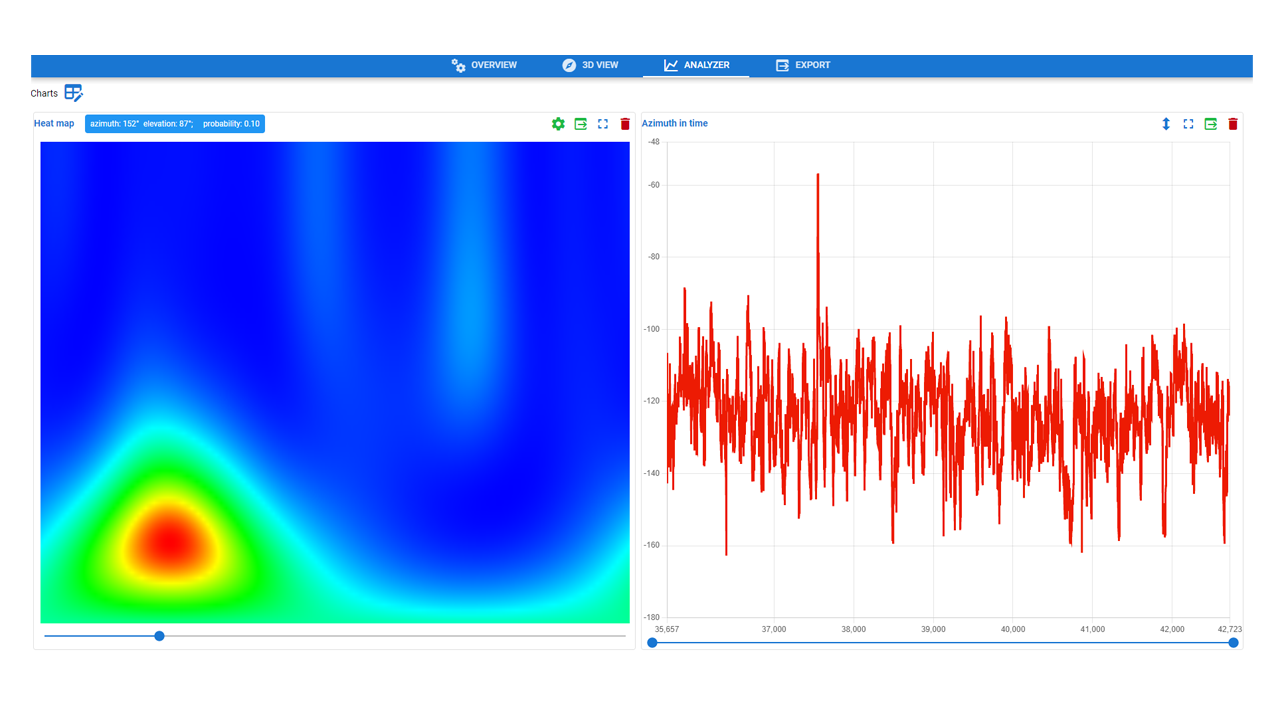Select the EXPORT tab
Viewport: 1280px width, 720px height.
[812, 65]
